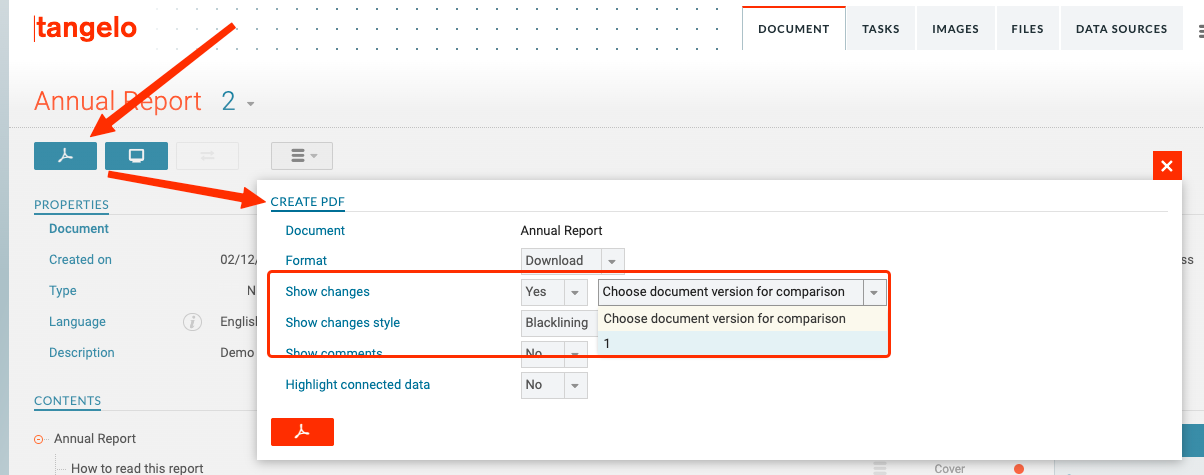Click the red status dot next to Cover
This screenshot has height=475, width=1204.
coord(1019,468)
